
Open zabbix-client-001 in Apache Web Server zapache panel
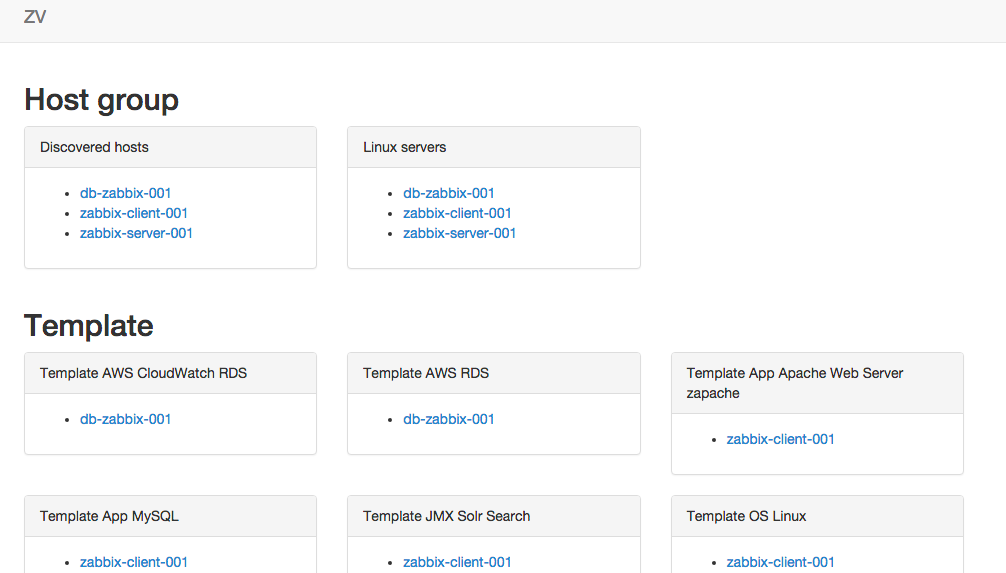click(780, 439)
